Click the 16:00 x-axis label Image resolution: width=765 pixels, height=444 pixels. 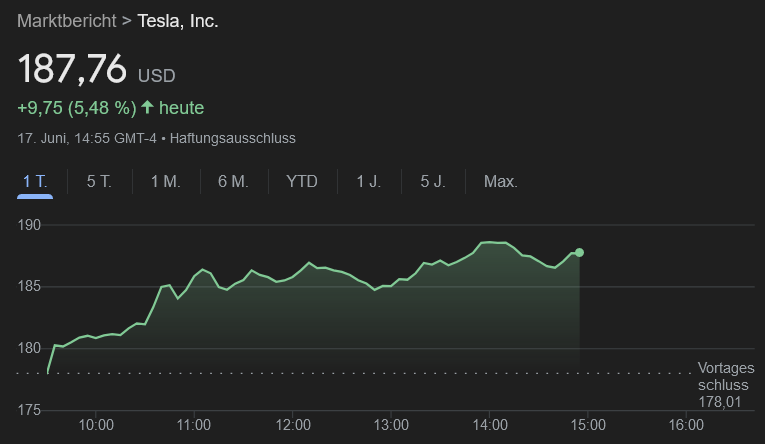pyautogui.click(x=686, y=425)
